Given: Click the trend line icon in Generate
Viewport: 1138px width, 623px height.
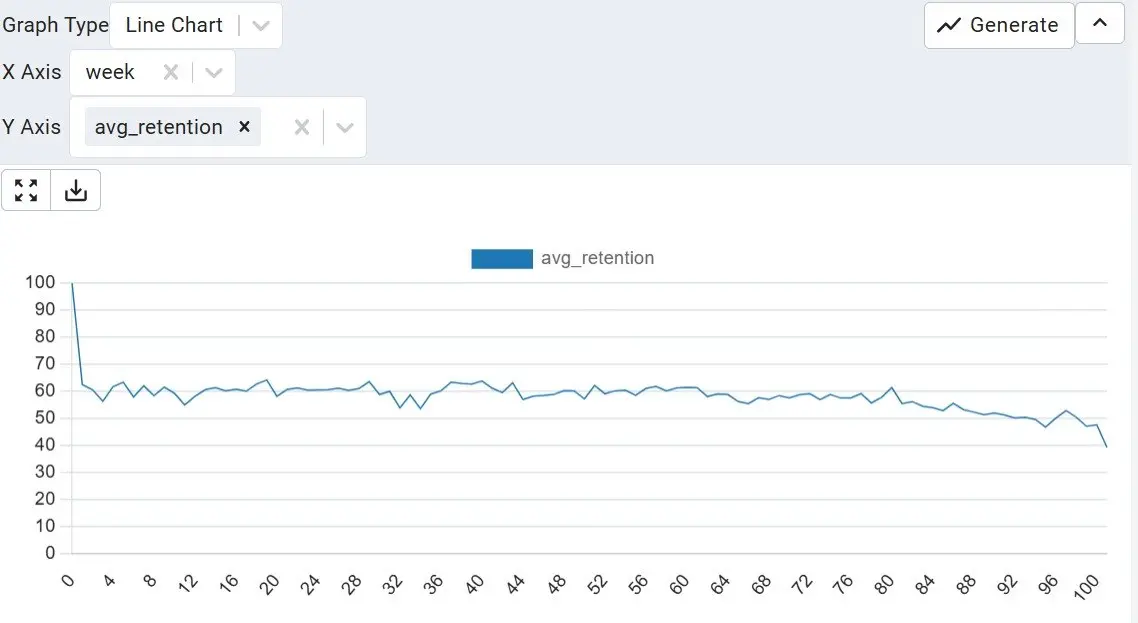Looking at the screenshot, I should [x=948, y=25].
